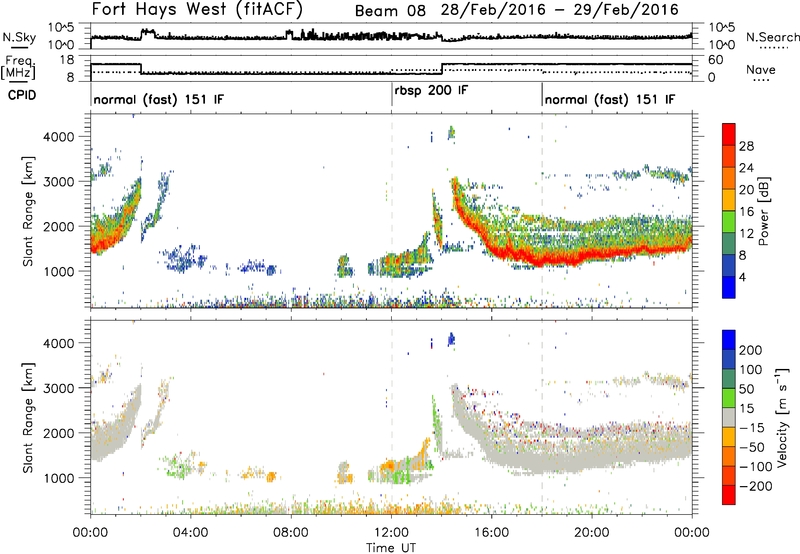This screenshot has height=554, width=800.
Task: Click the '2000' tick in the velocity panel
Action: (x=58, y=433)
